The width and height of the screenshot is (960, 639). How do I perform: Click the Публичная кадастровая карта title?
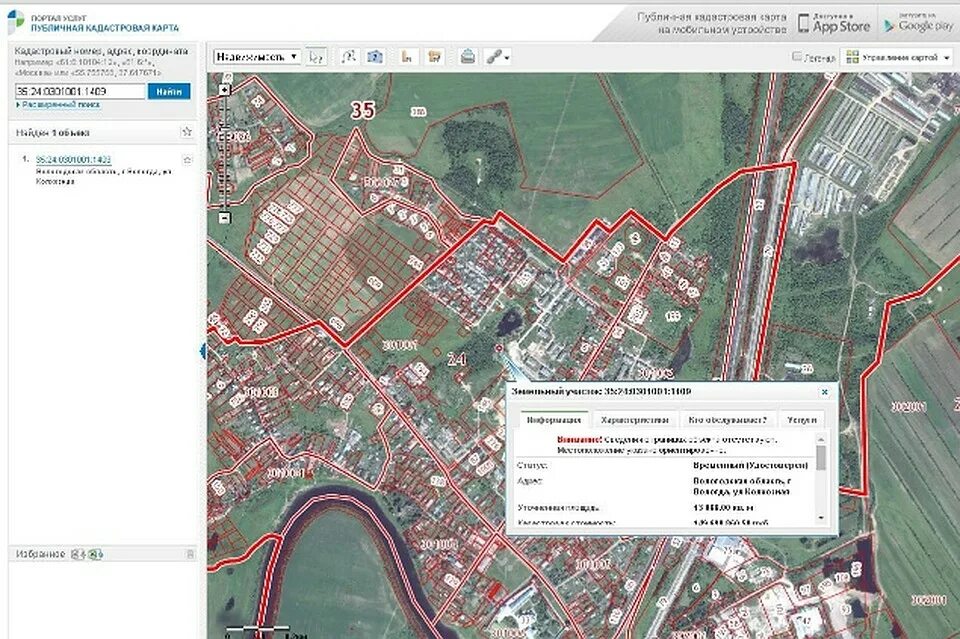coord(105,28)
